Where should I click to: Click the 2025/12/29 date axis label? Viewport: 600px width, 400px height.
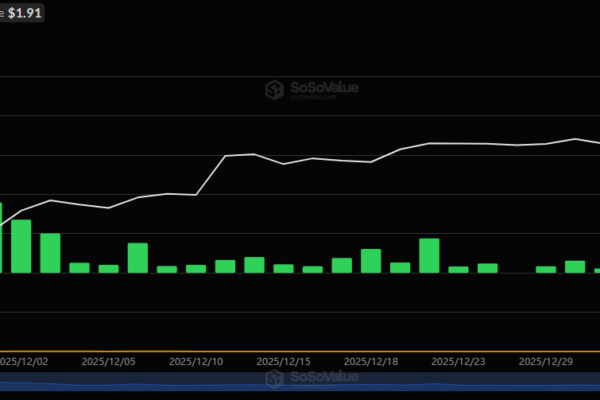coord(545,359)
